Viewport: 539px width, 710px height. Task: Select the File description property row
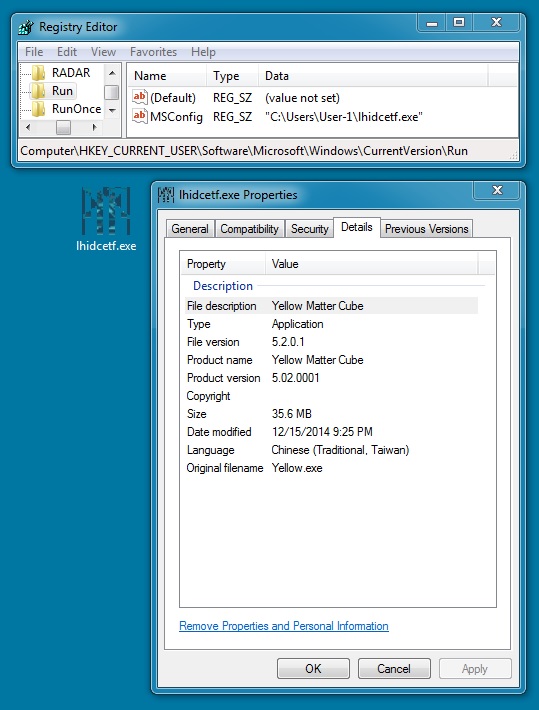tap(331, 306)
